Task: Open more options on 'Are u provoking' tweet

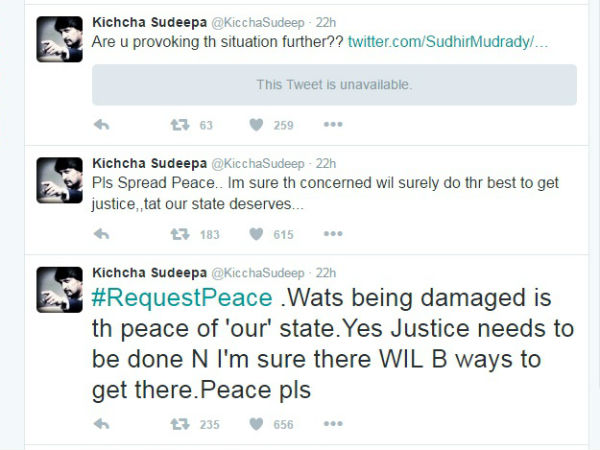Action: (x=333, y=125)
